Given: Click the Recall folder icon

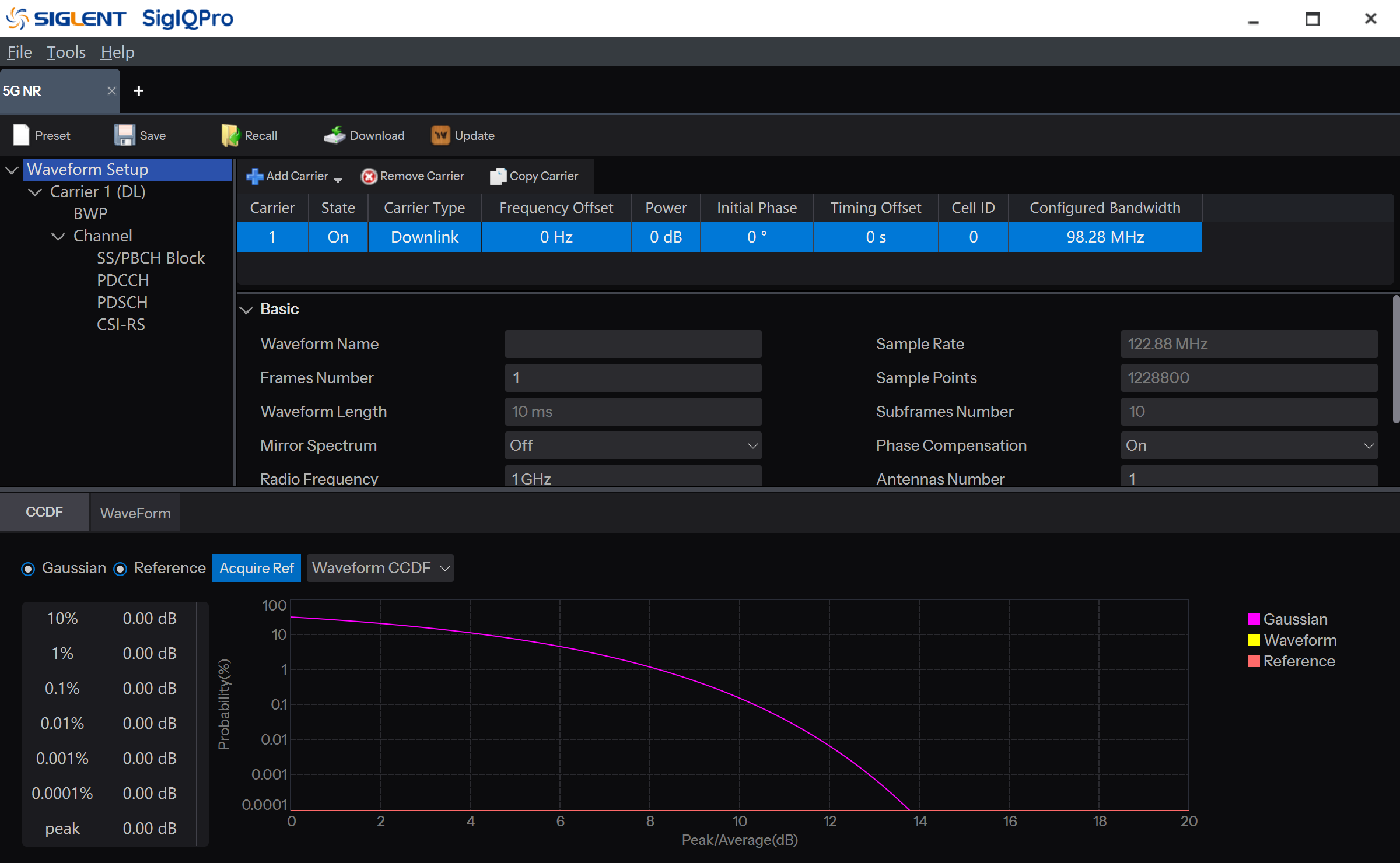Looking at the screenshot, I should click(x=230, y=135).
